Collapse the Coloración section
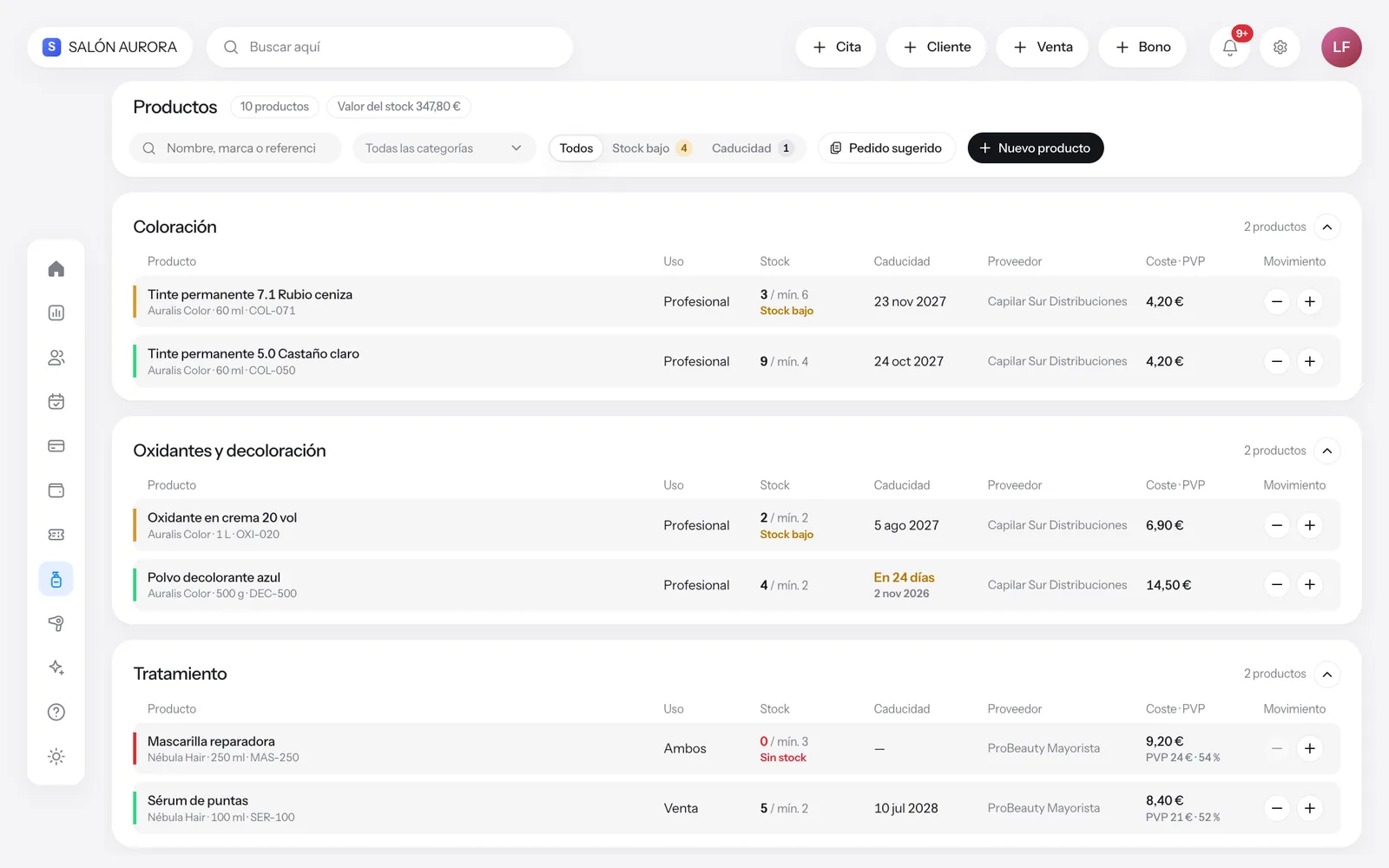 click(1327, 227)
